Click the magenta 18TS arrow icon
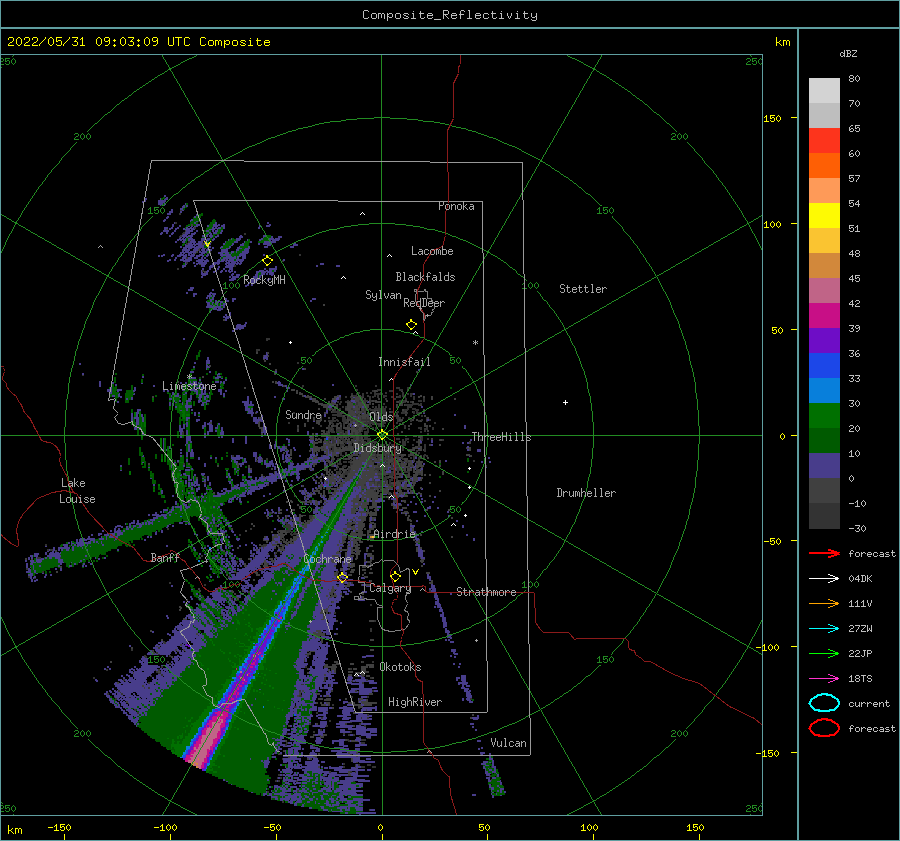This screenshot has width=900, height=841. [x=824, y=679]
